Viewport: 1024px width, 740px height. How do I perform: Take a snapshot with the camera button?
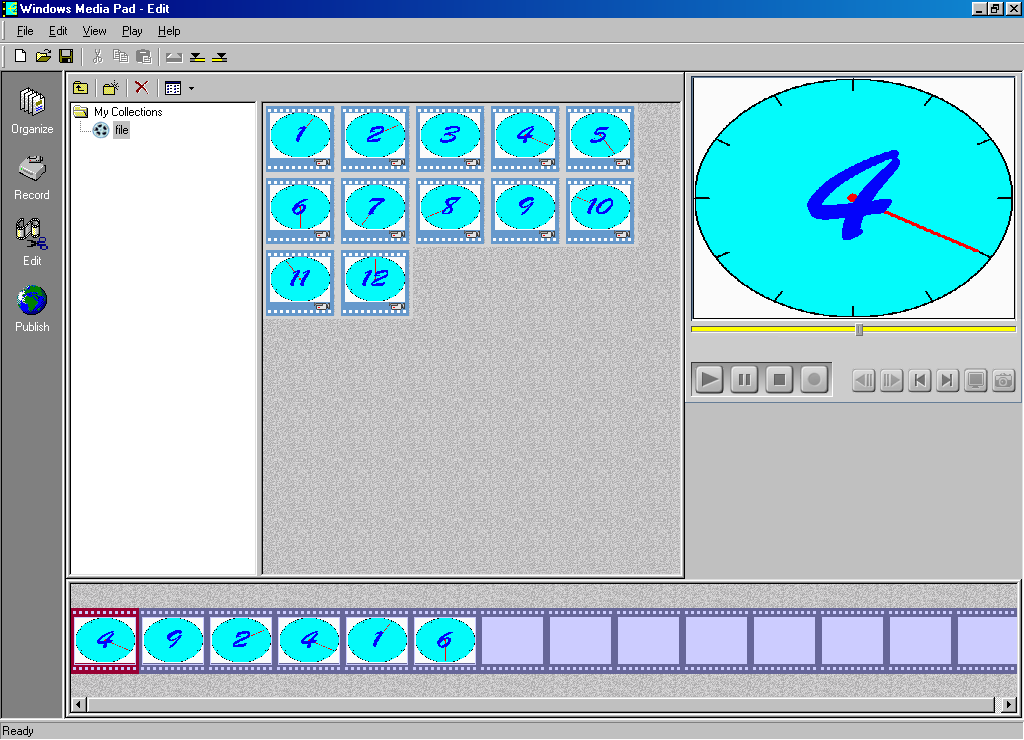click(1003, 380)
